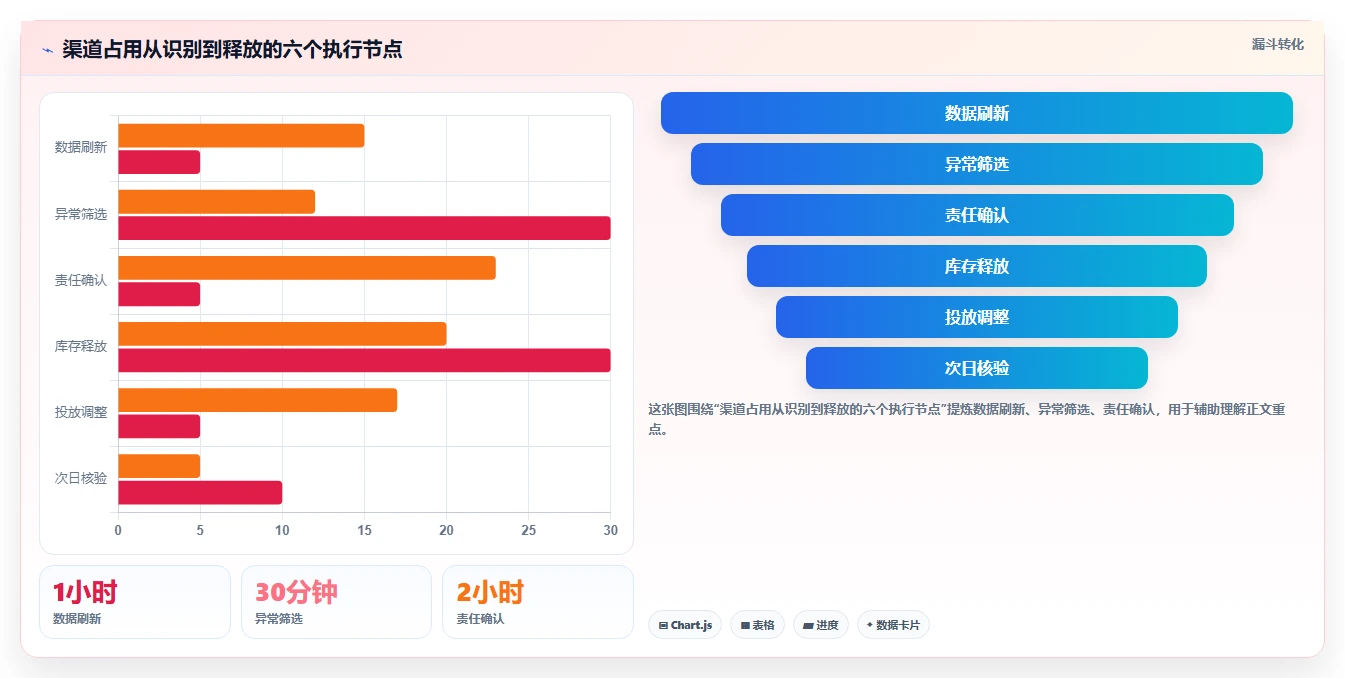This screenshot has width=1345, height=678.
Task: Click the Chart.js tag icon
Action: pos(663,625)
